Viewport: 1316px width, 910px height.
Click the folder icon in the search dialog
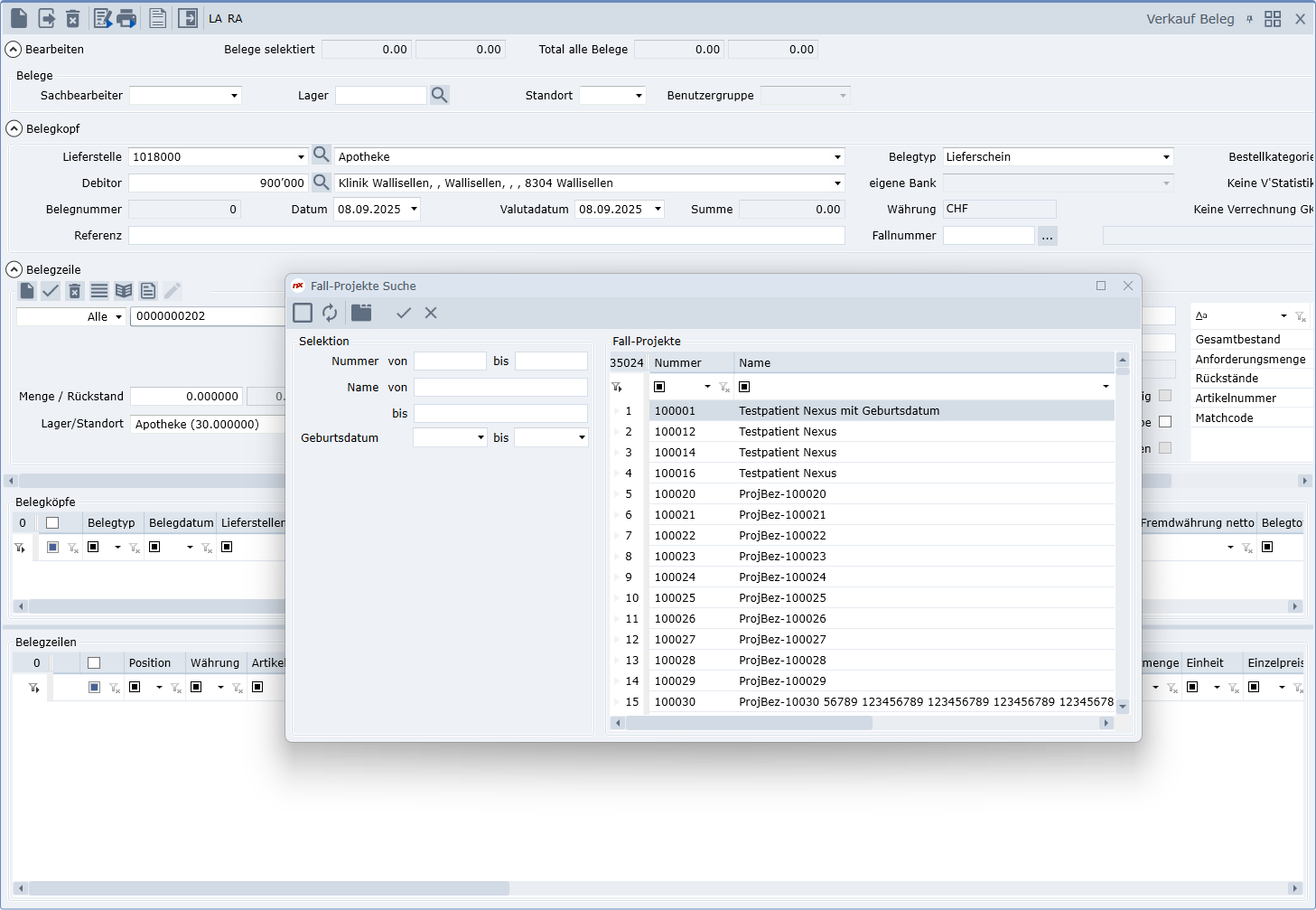(x=361, y=313)
